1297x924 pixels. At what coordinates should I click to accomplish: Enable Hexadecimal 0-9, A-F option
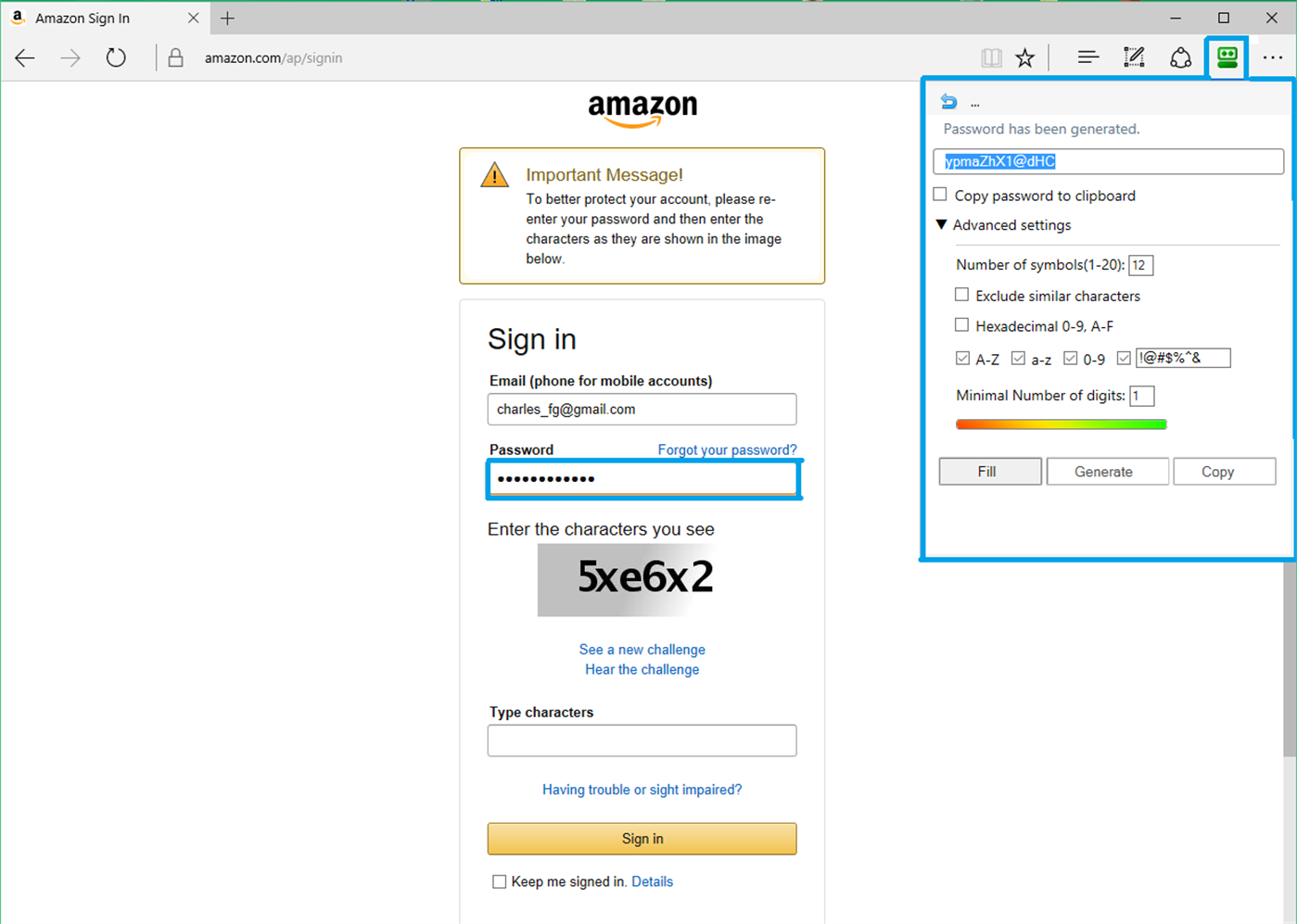[961, 324]
